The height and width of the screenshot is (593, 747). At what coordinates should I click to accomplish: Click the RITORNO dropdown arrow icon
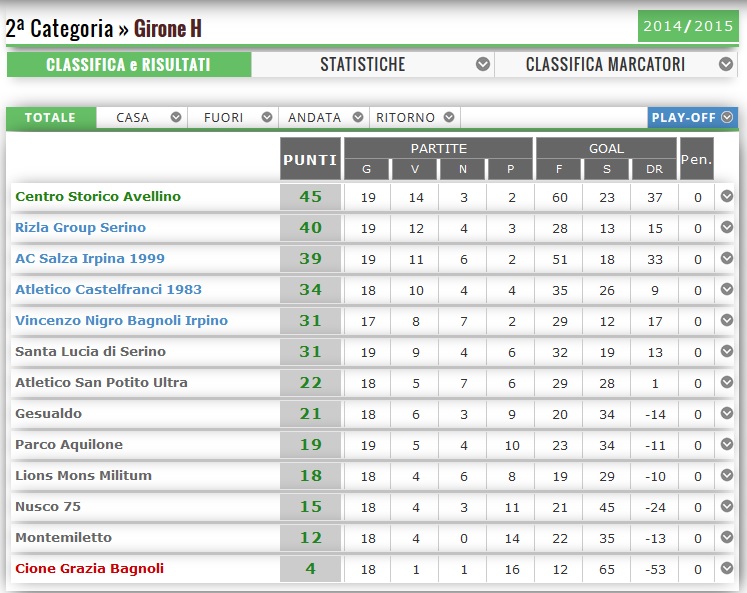coord(450,117)
